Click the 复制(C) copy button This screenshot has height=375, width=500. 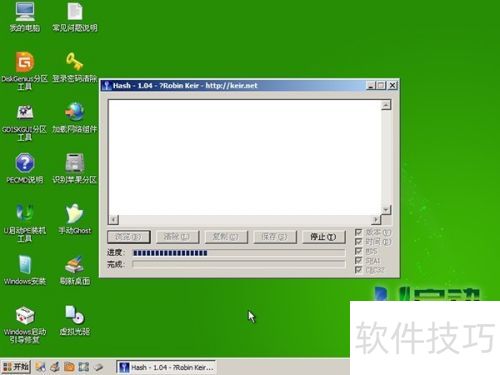226,237
